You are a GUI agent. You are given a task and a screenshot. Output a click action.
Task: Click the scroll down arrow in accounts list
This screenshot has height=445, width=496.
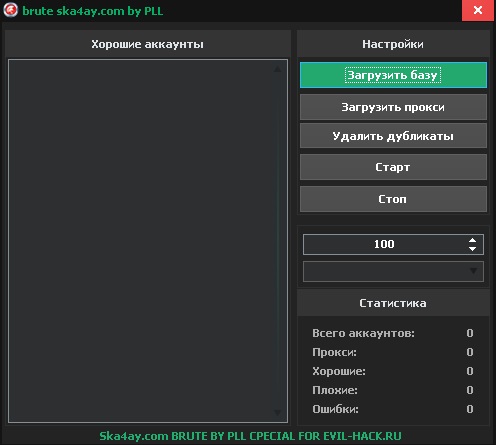pos(277,413)
